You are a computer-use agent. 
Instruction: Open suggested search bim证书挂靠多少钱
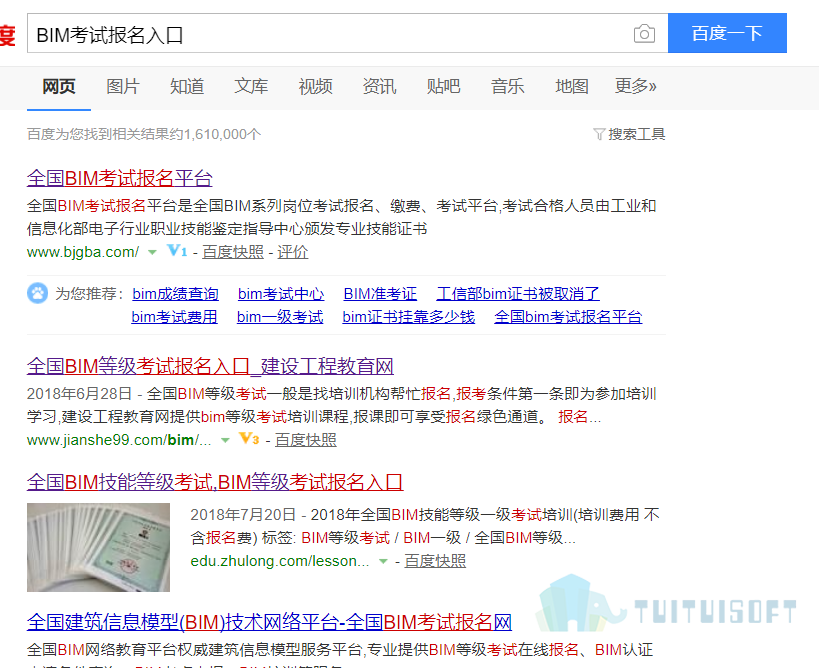click(x=408, y=317)
